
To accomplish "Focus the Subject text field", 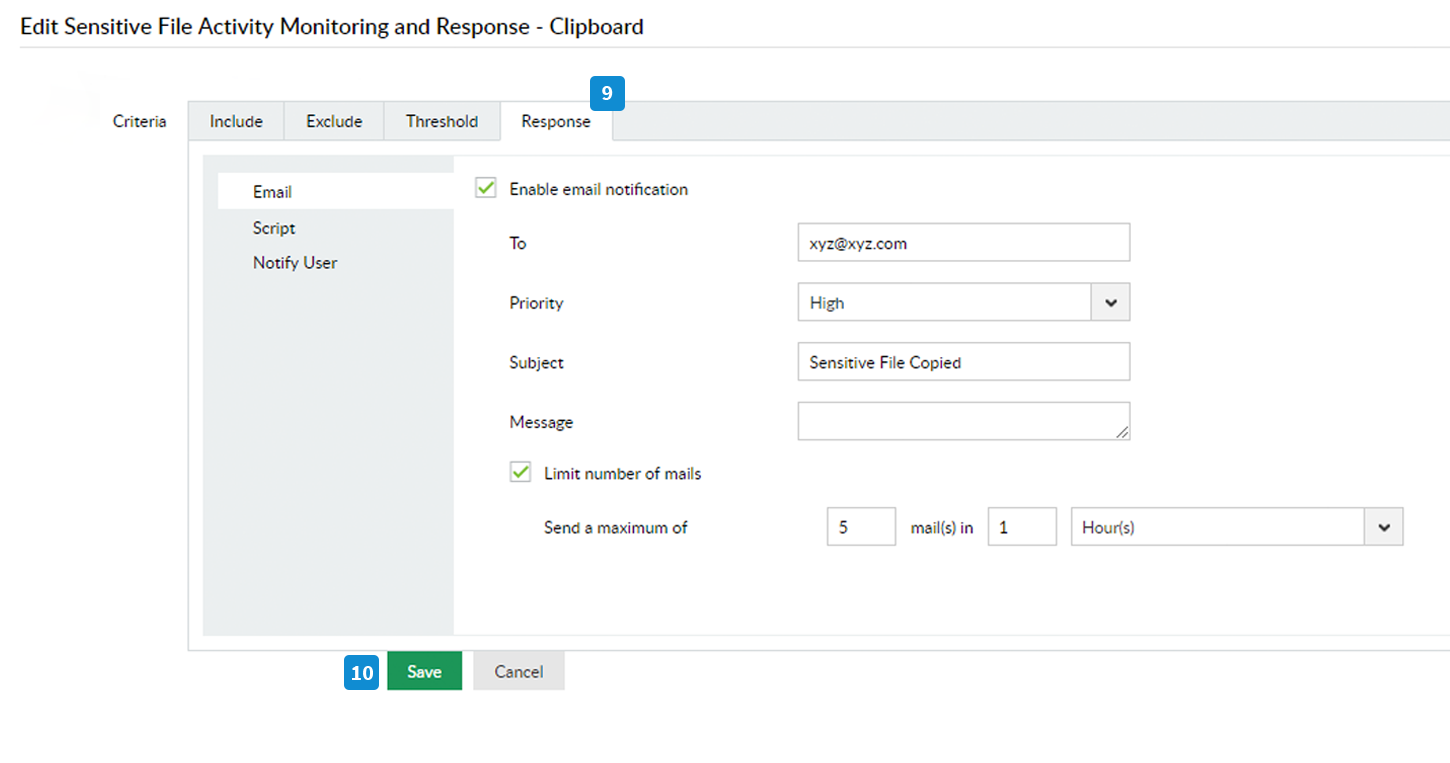I will point(963,362).
